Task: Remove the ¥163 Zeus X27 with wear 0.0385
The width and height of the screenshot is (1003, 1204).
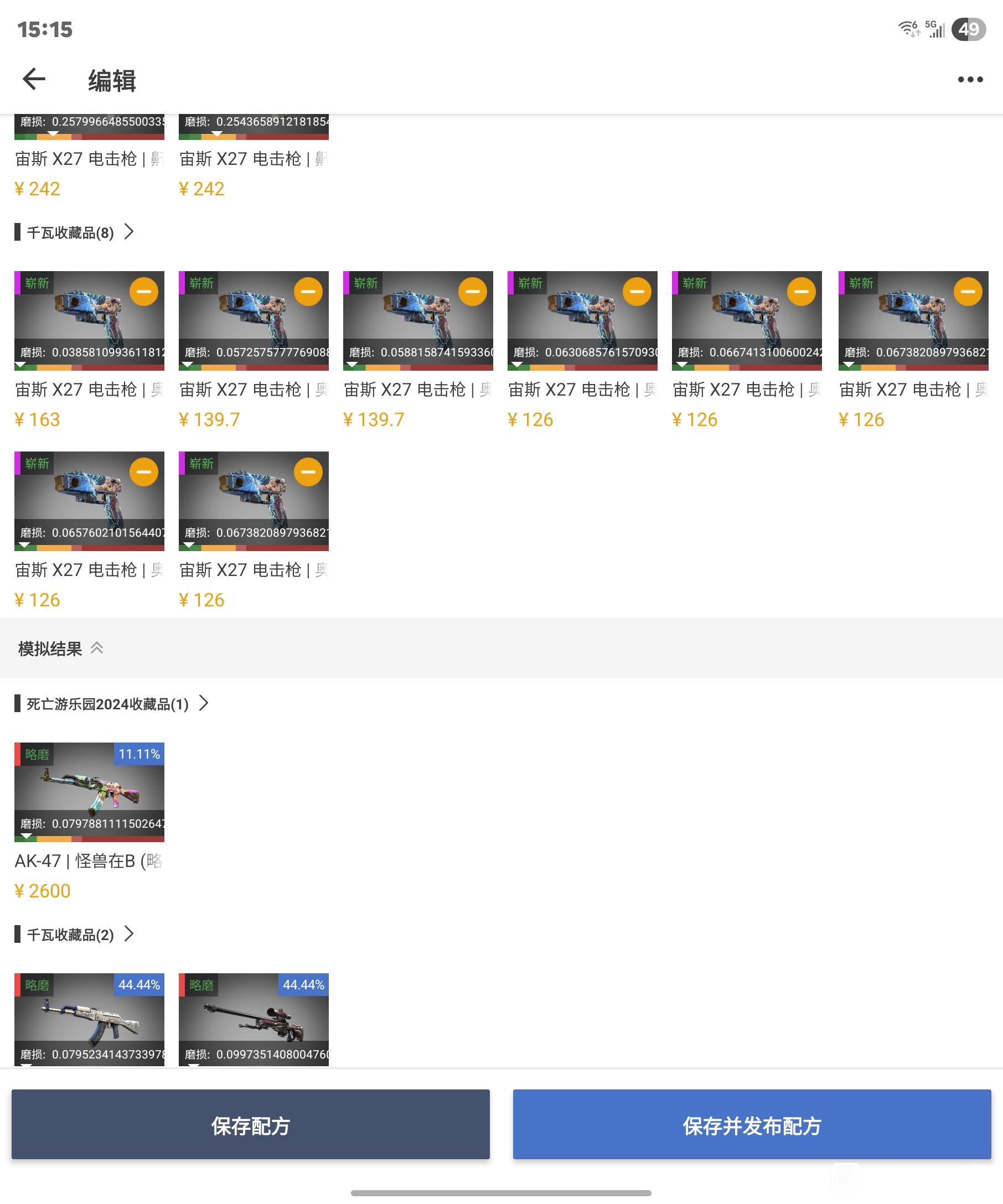Action: coord(144,291)
